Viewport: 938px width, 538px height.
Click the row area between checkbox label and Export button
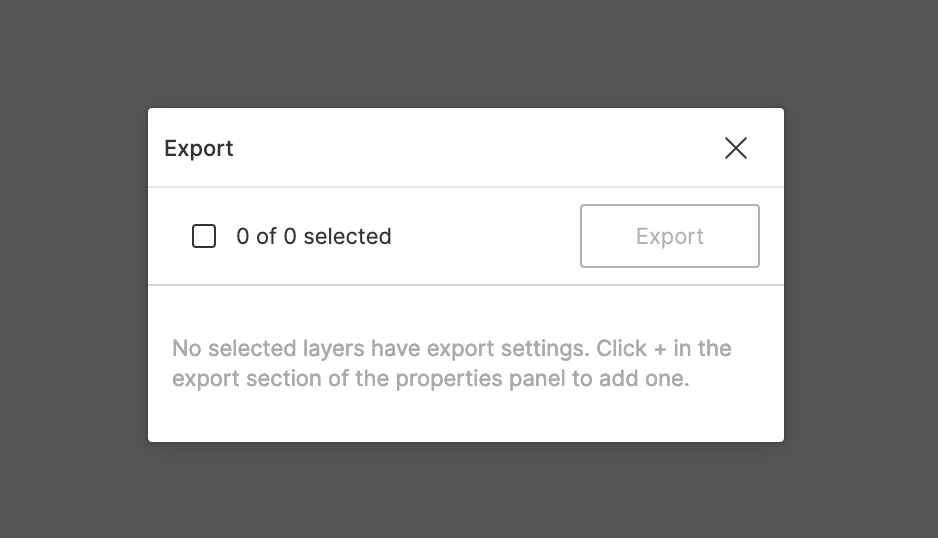485,236
